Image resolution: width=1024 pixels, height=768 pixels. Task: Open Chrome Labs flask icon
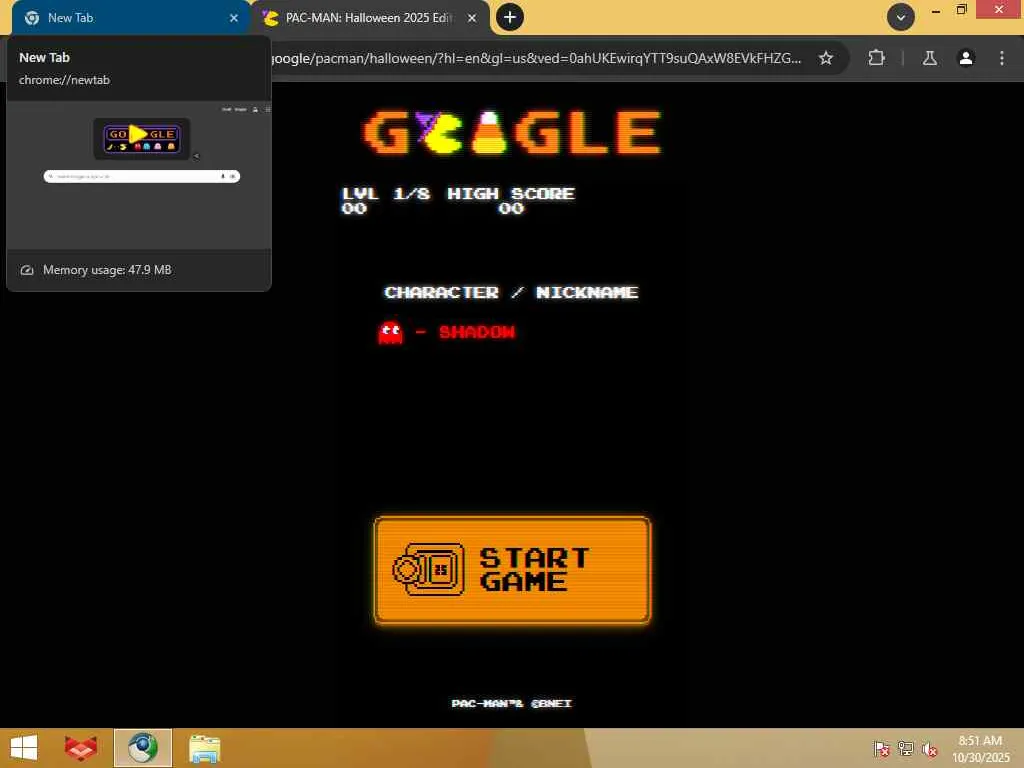click(929, 58)
